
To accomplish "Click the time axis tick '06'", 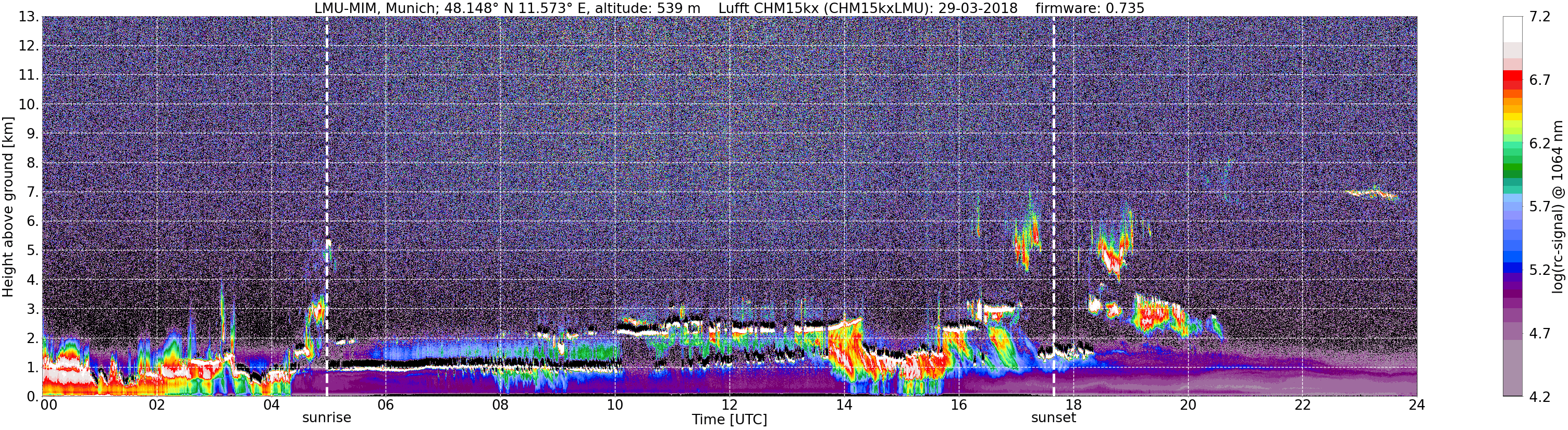I will point(385,405).
